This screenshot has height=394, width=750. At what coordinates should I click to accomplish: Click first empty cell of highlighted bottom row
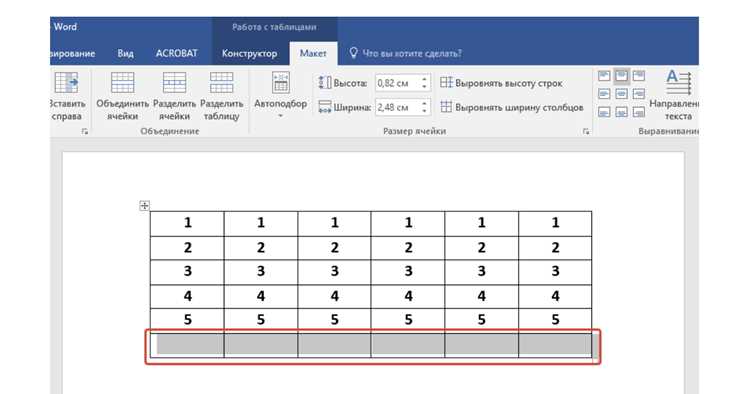click(x=188, y=345)
